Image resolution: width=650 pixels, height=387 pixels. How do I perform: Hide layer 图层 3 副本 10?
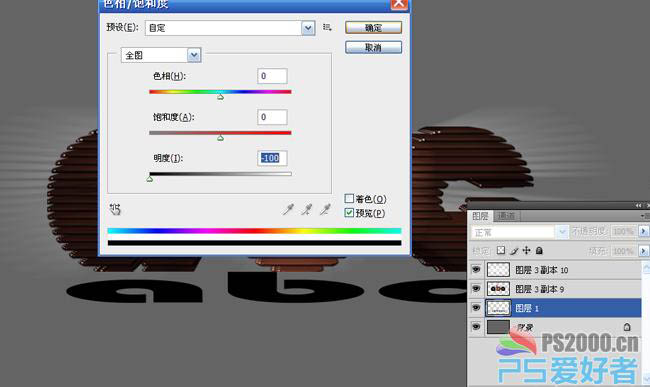point(476,270)
